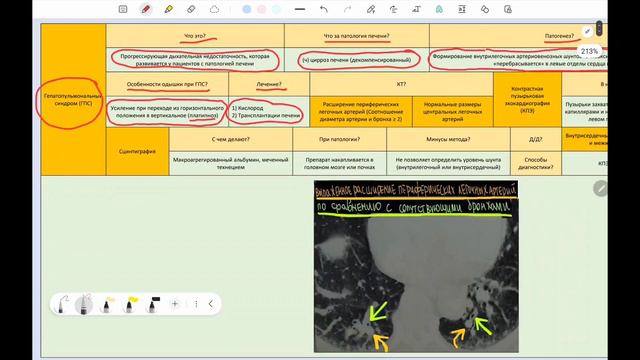
Task: Choose the selected gray pen in floating palette
Action: pos(84,304)
